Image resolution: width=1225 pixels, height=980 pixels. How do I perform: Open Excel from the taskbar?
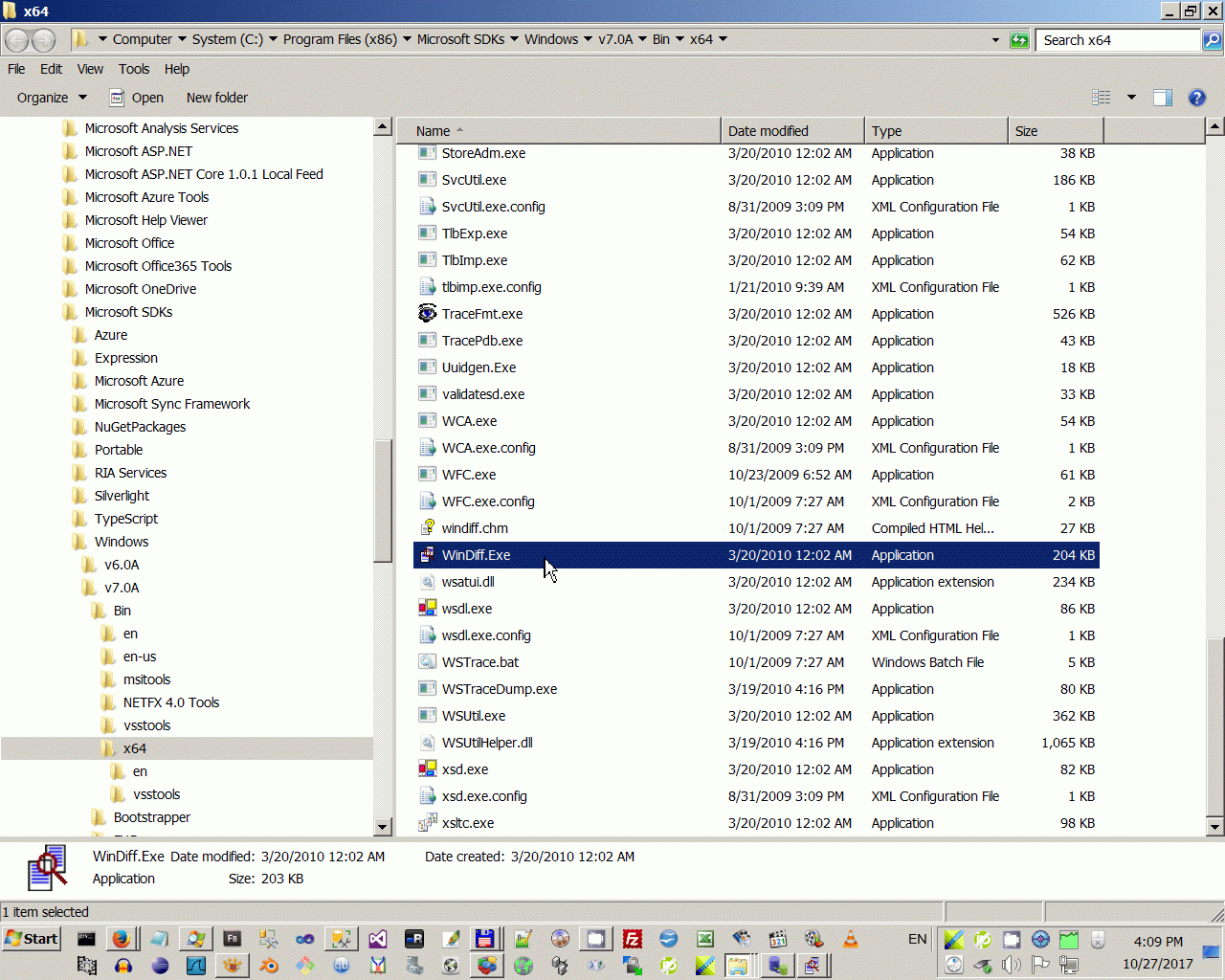coord(704,939)
